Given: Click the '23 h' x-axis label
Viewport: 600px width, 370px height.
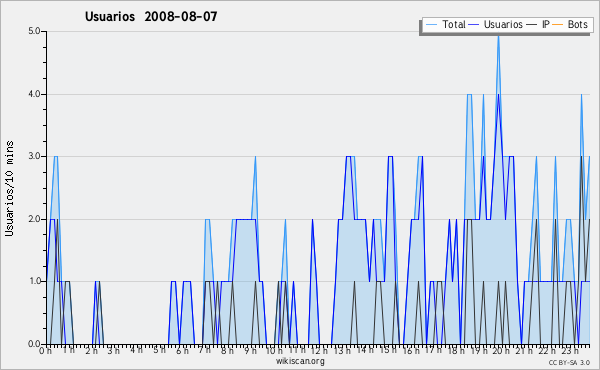Looking at the screenshot, I should point(570,351).
